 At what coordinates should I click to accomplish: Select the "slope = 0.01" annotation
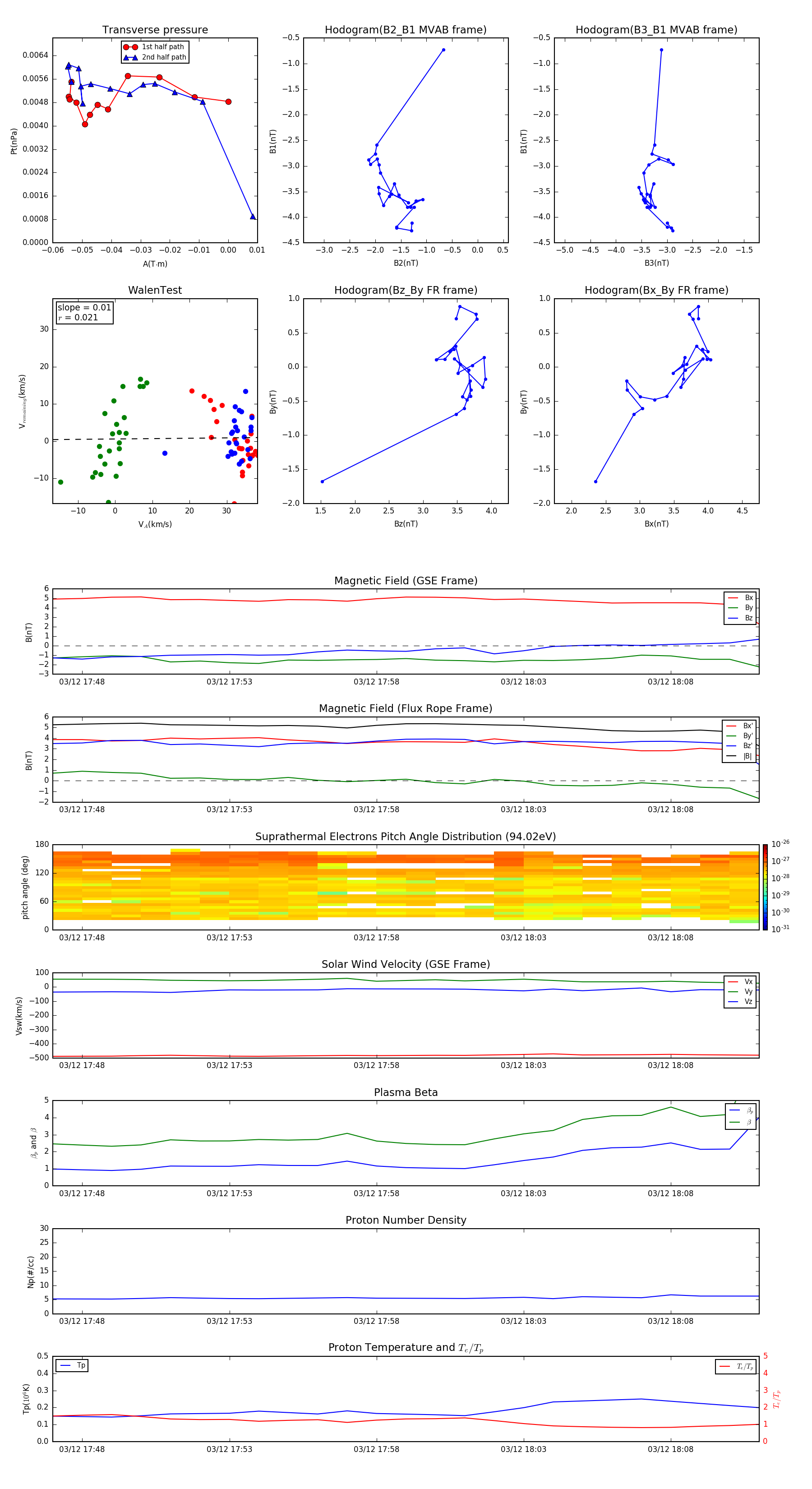point(84,308)
